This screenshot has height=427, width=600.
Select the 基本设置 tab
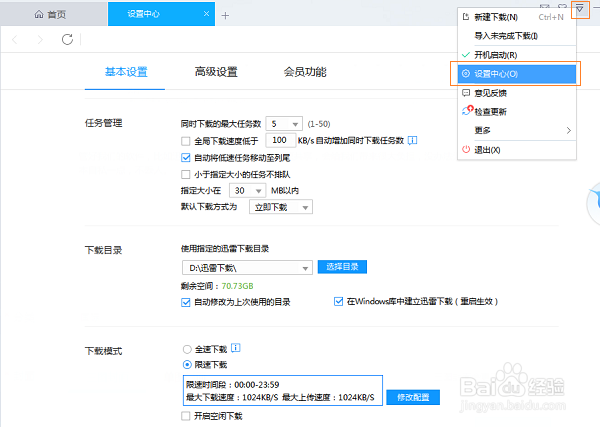(126, 72)
